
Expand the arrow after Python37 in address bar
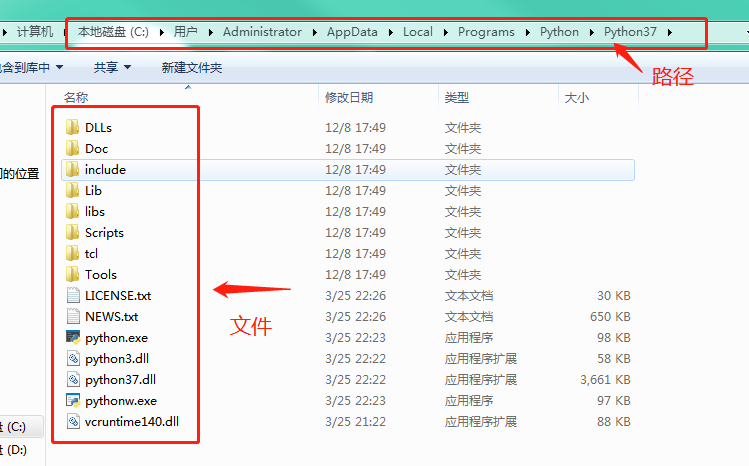pos(670,32)
